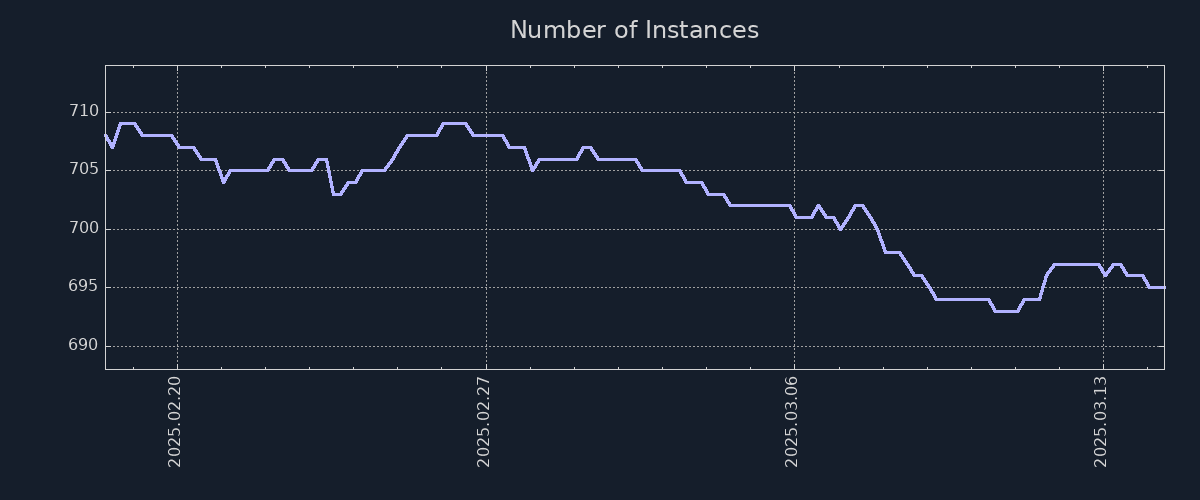Click the line's lowest trough near 693
The height and width of the screenshot is (500, 1200).
1005,311
